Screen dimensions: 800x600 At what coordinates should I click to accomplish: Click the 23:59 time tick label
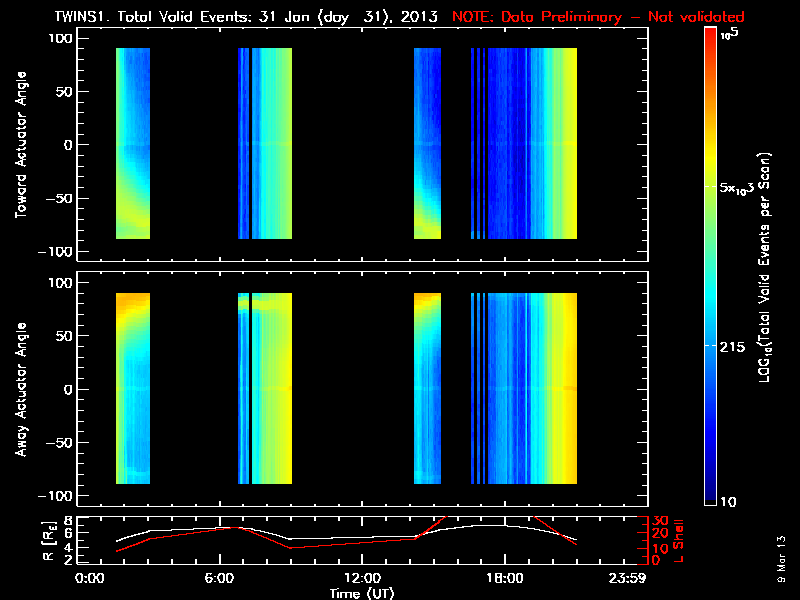click(x=640, y=578)
